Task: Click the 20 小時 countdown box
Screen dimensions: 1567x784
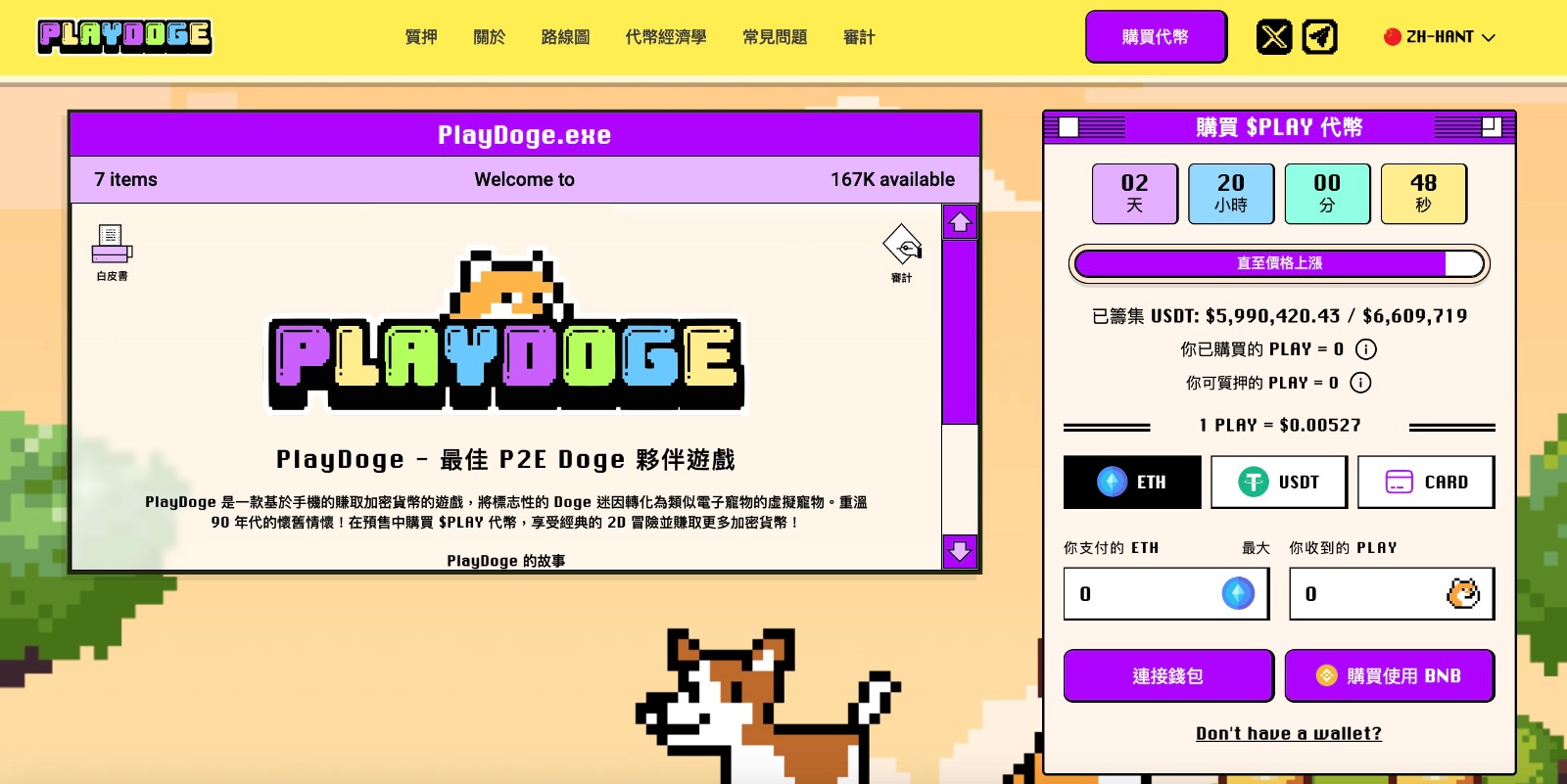Action: pyautogui.click(x=1231, y=194)
